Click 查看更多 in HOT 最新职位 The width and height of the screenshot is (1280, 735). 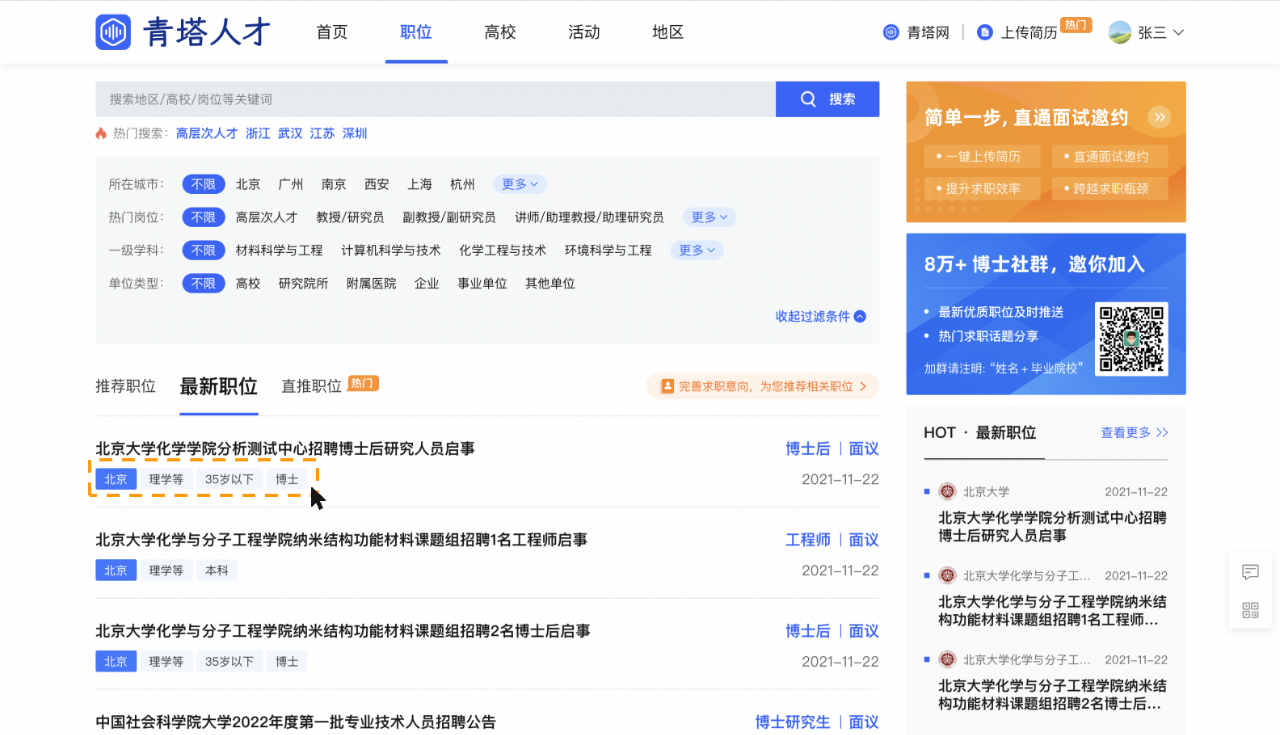pos(1135,433)
